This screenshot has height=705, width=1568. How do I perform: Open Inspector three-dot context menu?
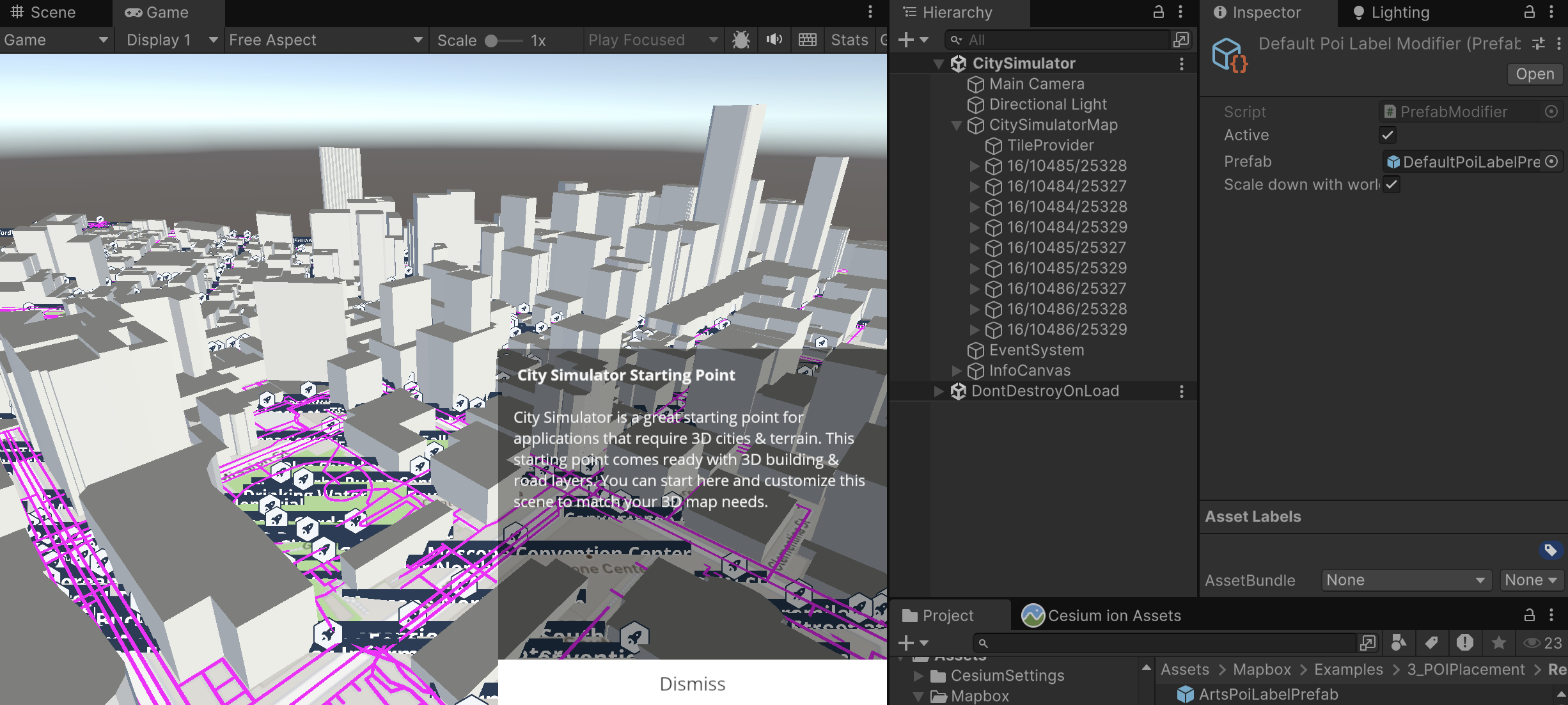(1551, 12)
